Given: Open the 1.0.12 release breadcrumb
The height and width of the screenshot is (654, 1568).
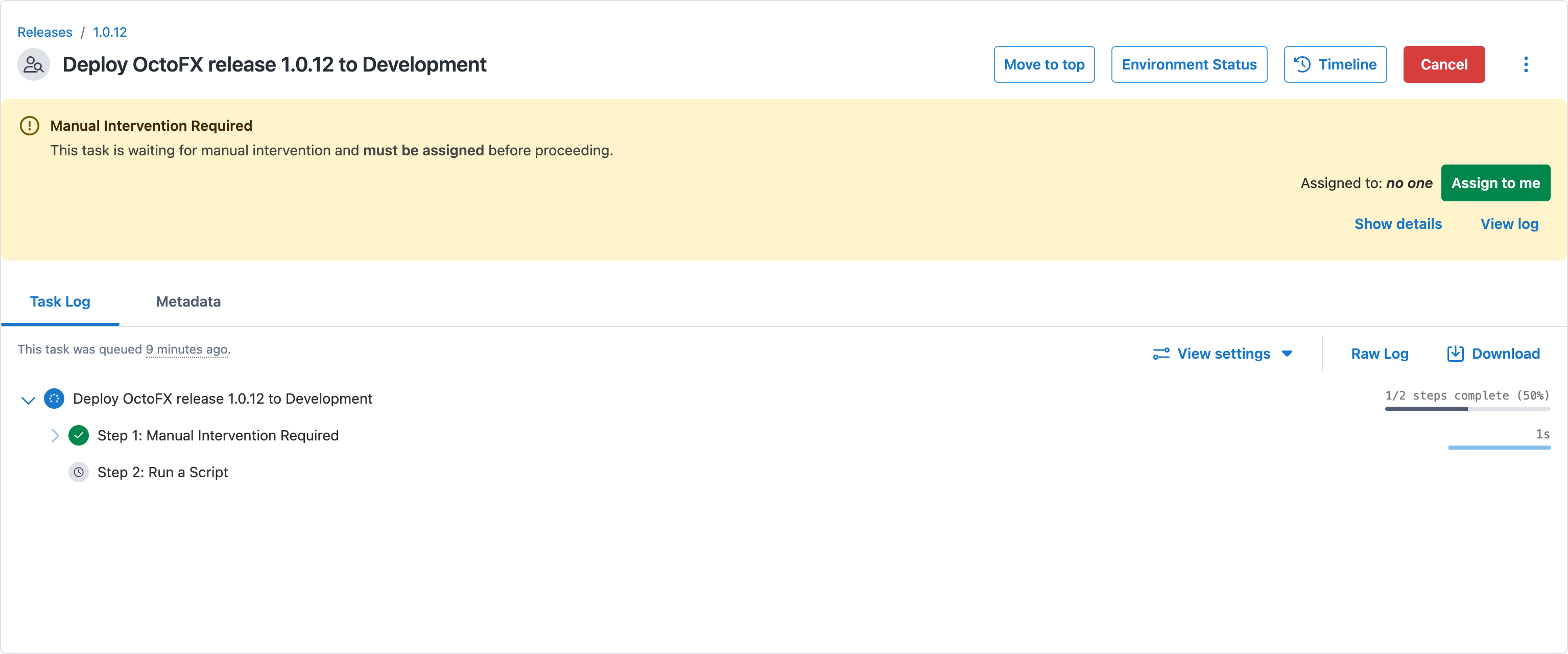Looking at the screenshot, I should pyautogui.click(x=110, y=32).
